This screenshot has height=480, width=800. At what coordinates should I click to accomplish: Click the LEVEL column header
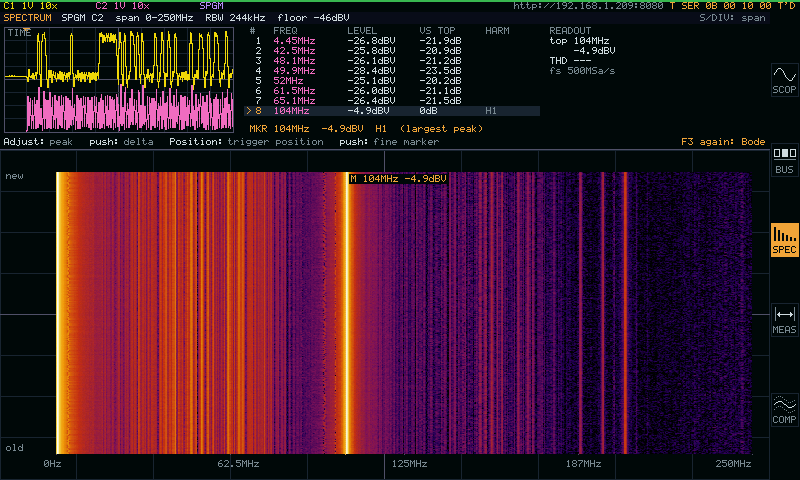click(362, 31)
